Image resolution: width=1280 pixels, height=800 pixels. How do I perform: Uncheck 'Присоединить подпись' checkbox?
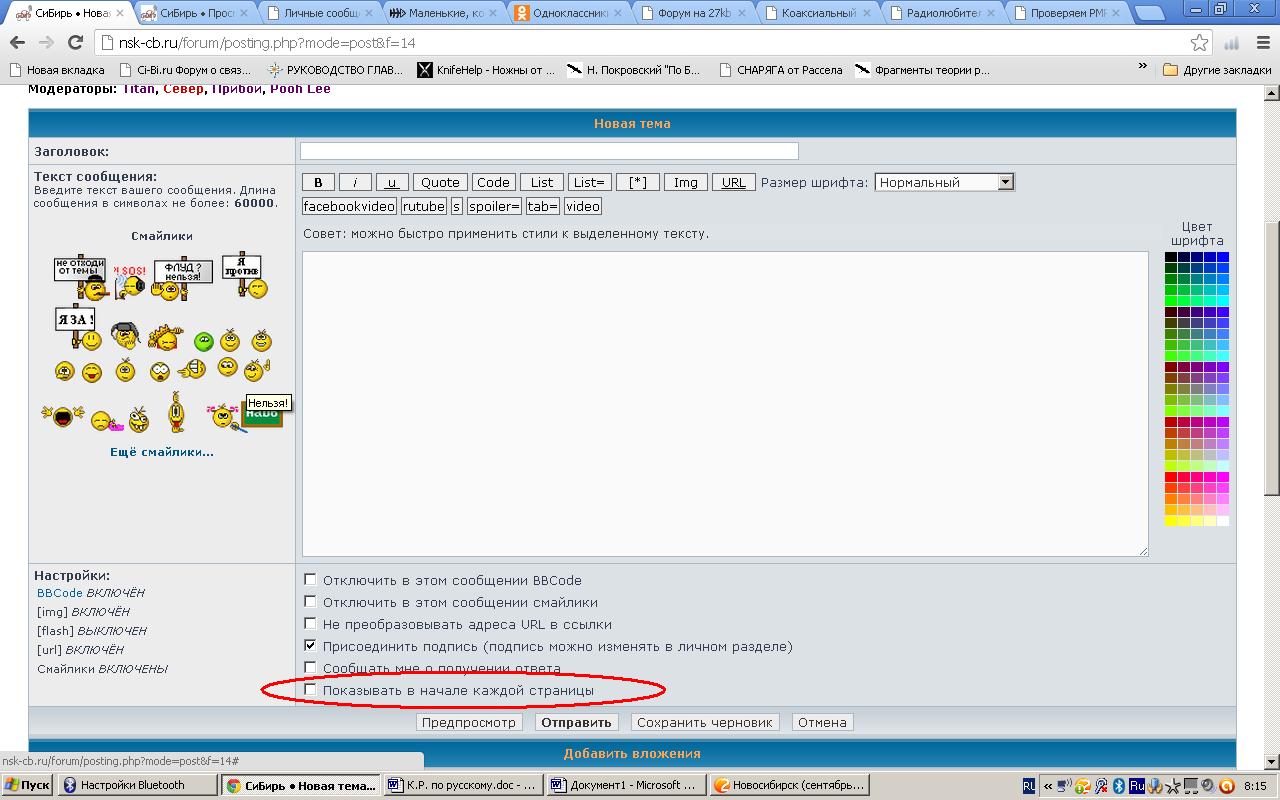[x=310, y=645]
